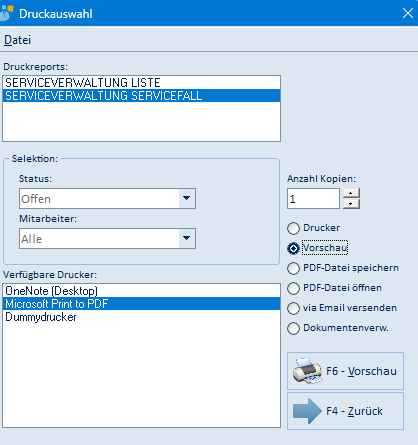Image resolution: width=418 pixels, height=445 pixels.
Task: Increase Anzahl Kopien with up arrow
Action: pyautogui.click(x=351, y=193)
